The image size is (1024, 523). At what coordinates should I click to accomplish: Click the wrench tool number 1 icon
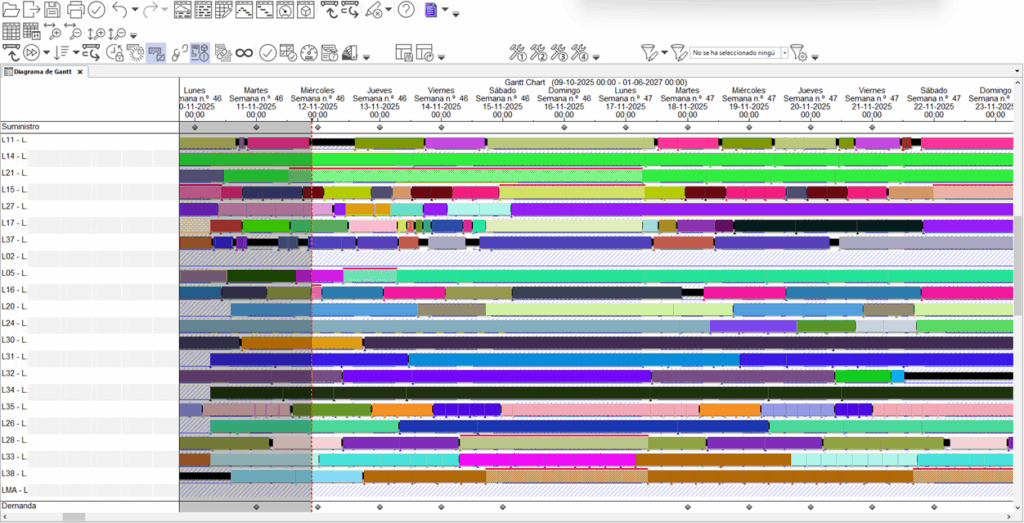(518, 52)
